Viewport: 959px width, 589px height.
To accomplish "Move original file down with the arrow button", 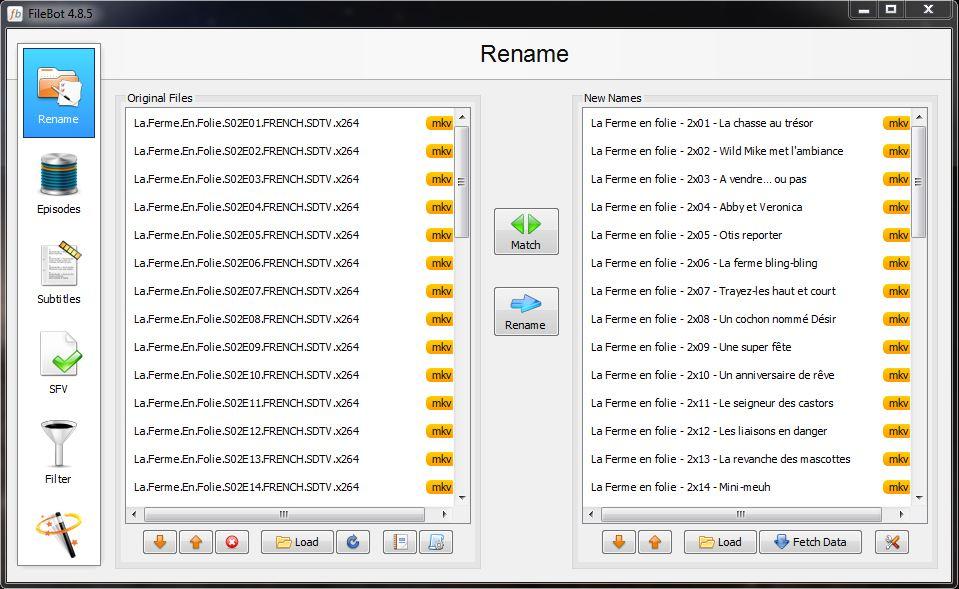I will pyautogui.click(x=160, y=542).
